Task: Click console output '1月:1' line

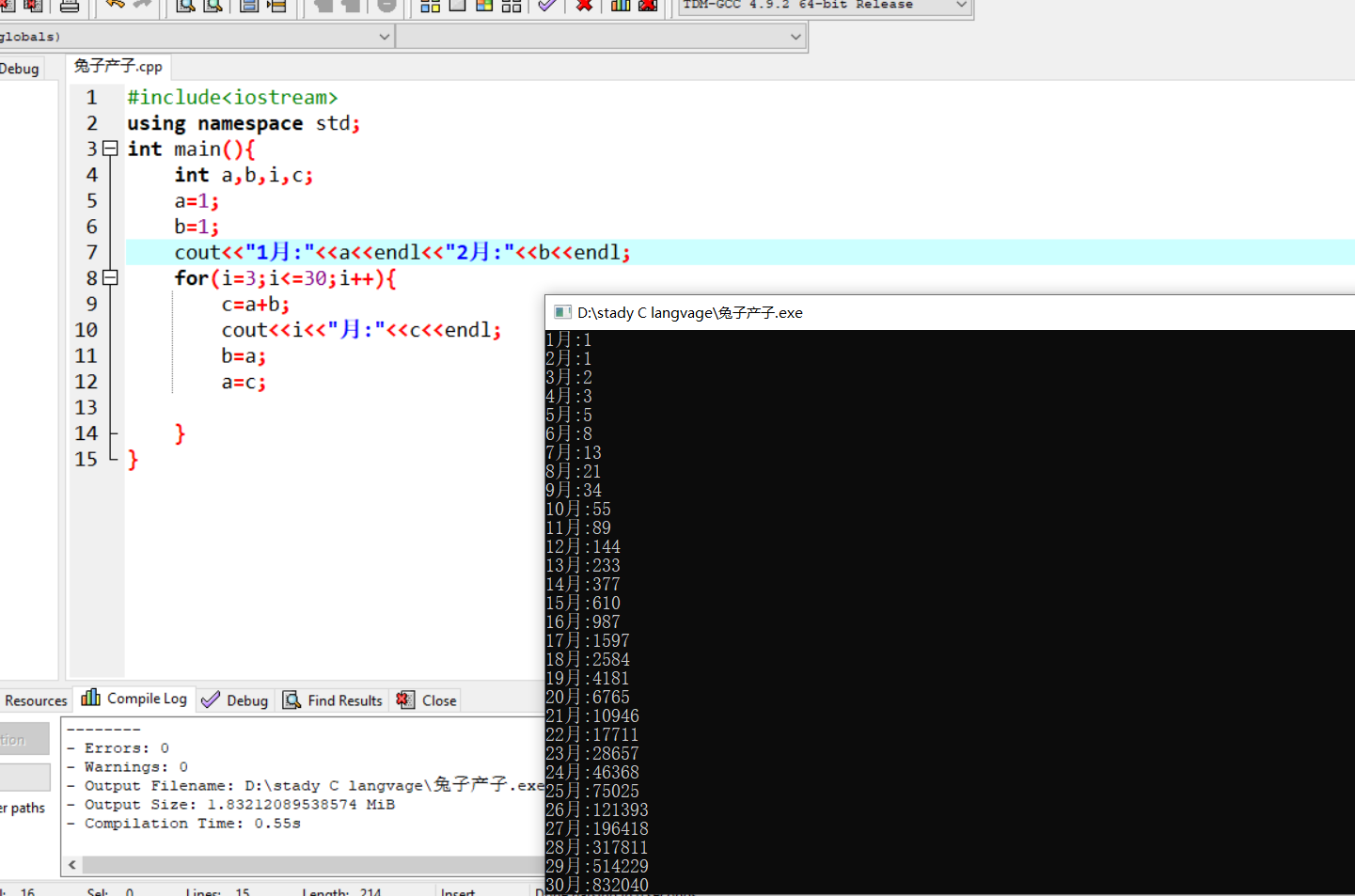Action: (x=569, y=339)
